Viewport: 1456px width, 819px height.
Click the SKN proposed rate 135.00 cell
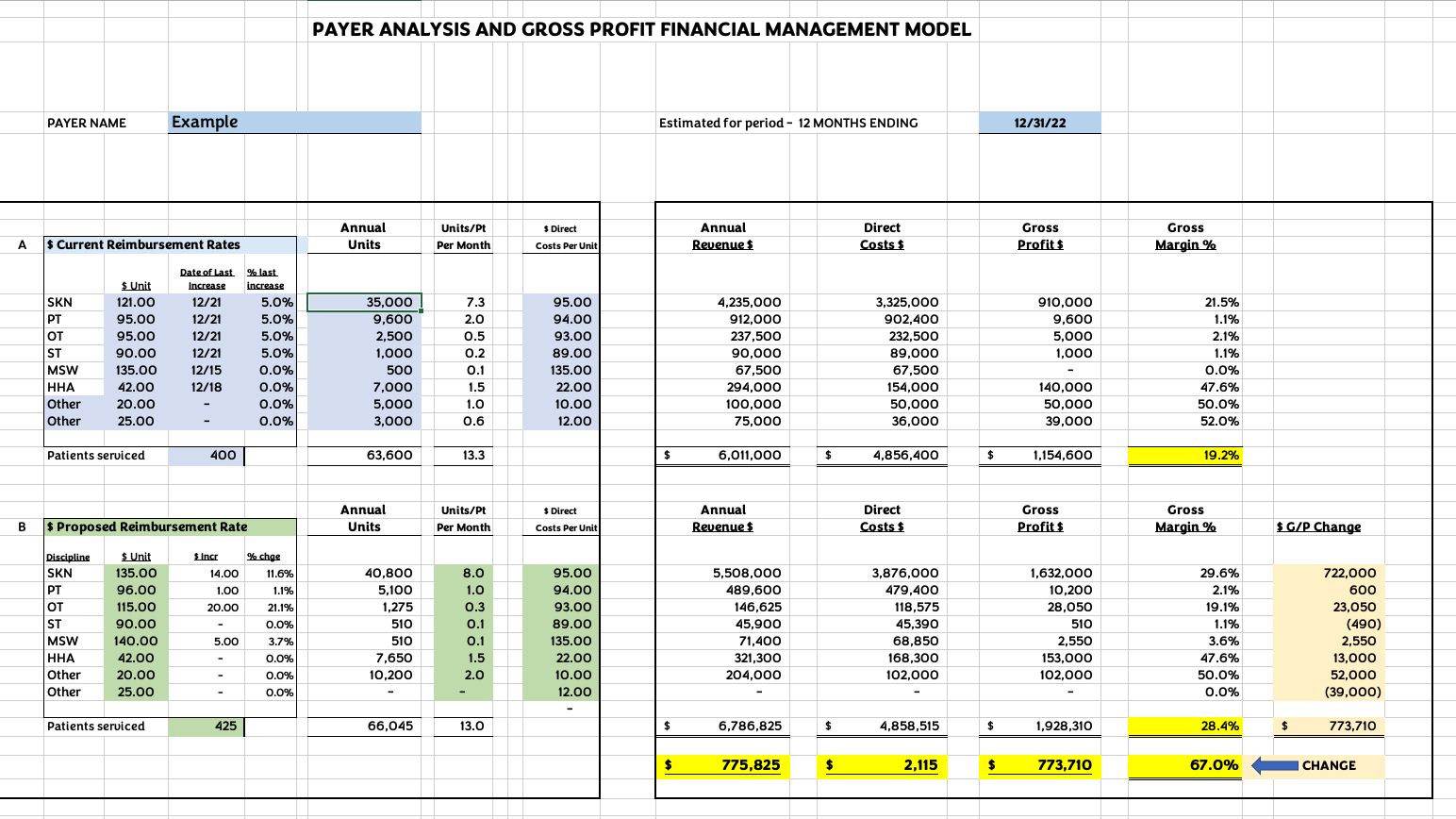[136, 573]
